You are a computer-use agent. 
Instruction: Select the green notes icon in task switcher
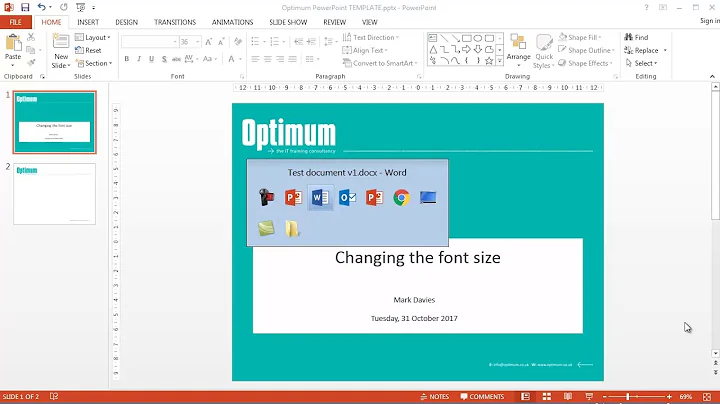(x=266, y=228)
